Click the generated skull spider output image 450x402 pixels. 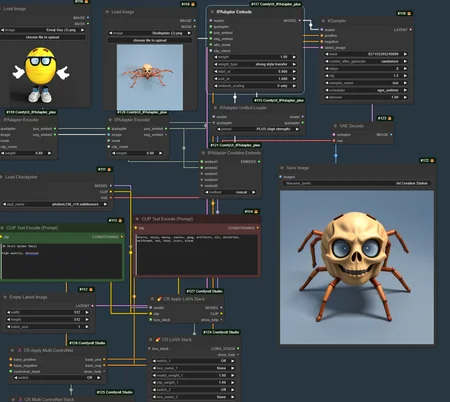pos(357,267)
